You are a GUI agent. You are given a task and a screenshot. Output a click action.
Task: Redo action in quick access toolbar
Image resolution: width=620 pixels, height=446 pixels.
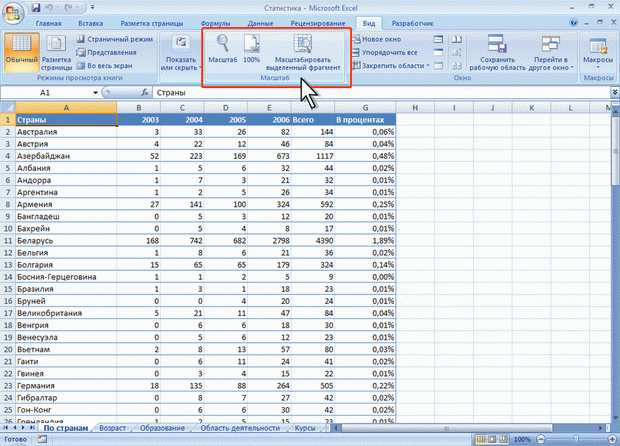(x=68, y=8)
